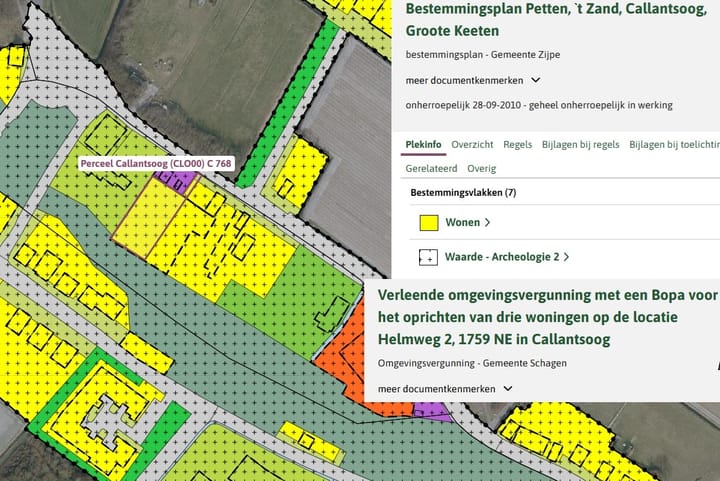Click the arrow after Waarde - Archeologie 2
The width and height of the screenshot is (720, 481).
coord(566,257)
